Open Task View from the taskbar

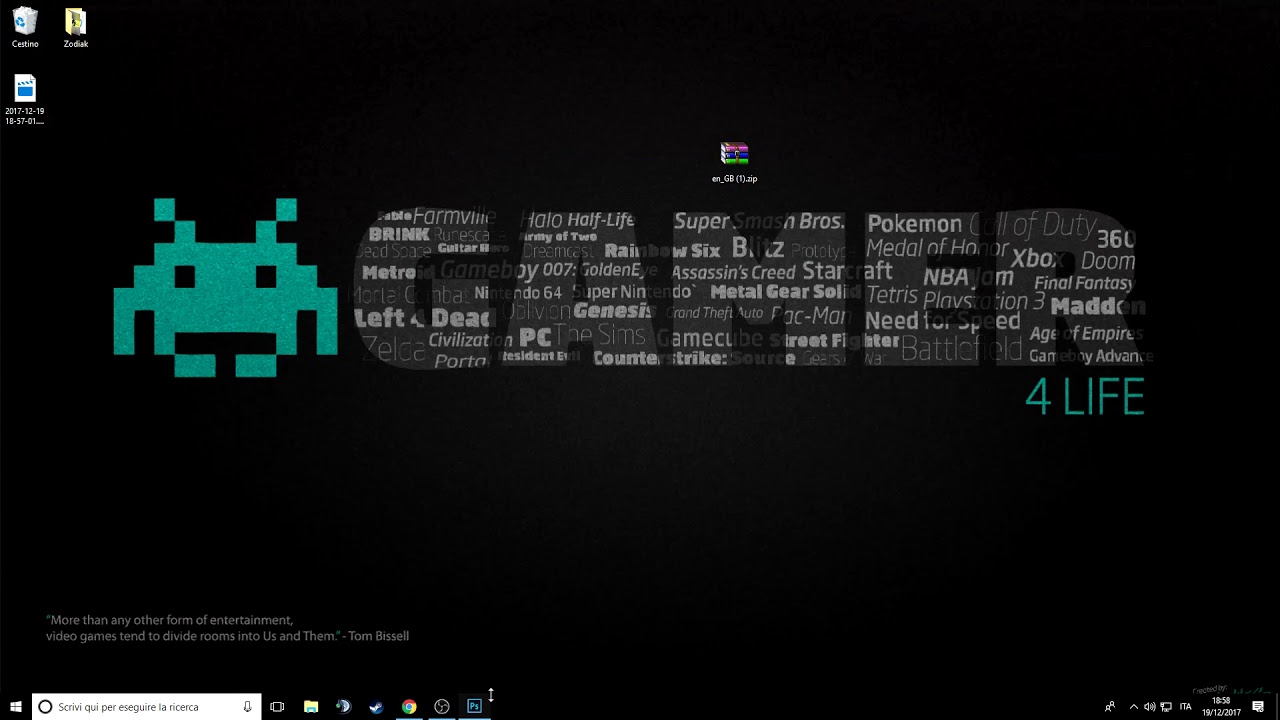[277, 707]
